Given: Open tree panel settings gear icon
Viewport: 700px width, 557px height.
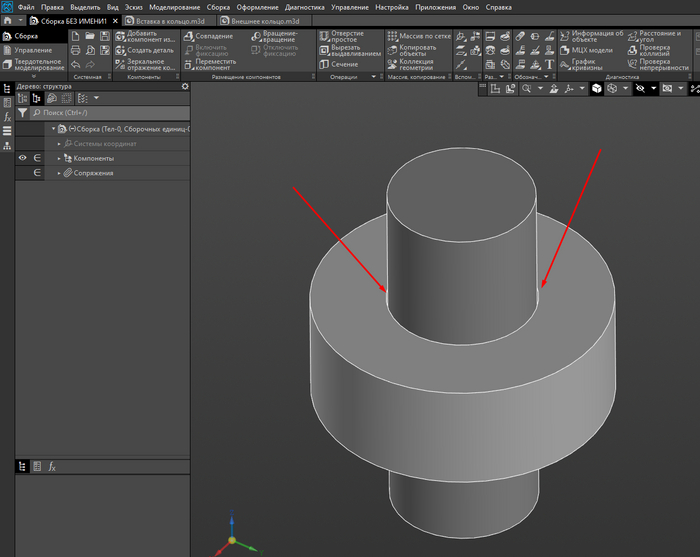Looking at the screenshot, I should (185, 87).
